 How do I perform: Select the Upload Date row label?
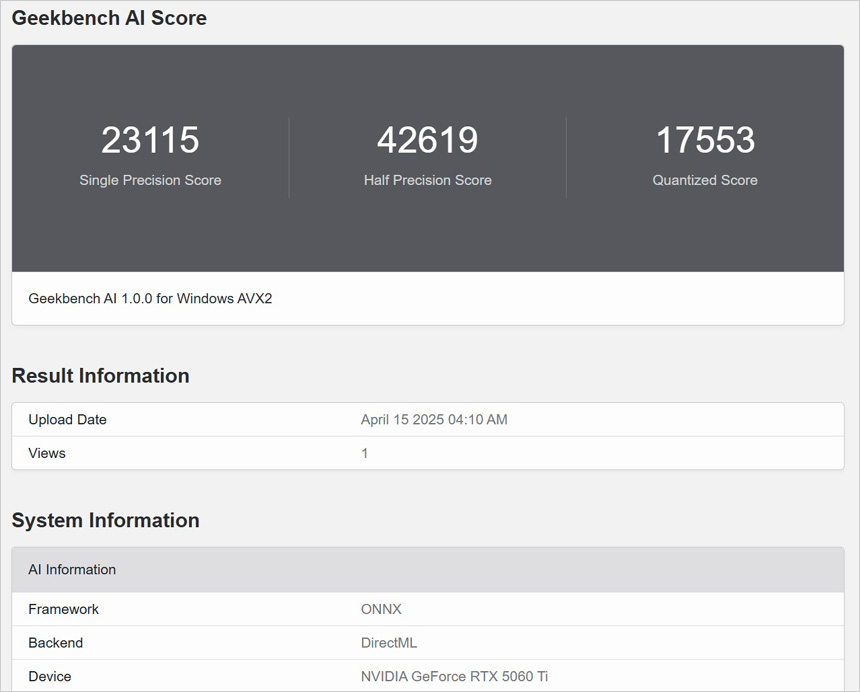[67, 420]
